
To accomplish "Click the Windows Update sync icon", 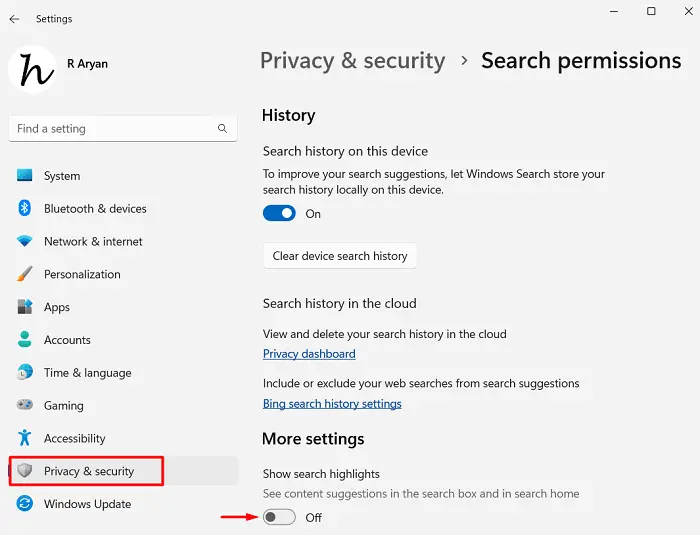I will [25, 504].
